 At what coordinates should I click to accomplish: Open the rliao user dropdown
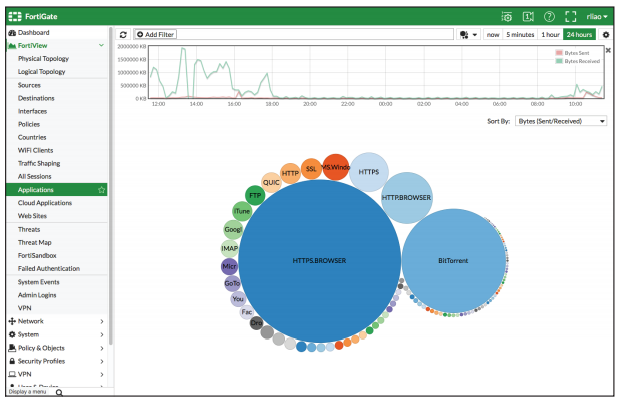pos(596,16)
